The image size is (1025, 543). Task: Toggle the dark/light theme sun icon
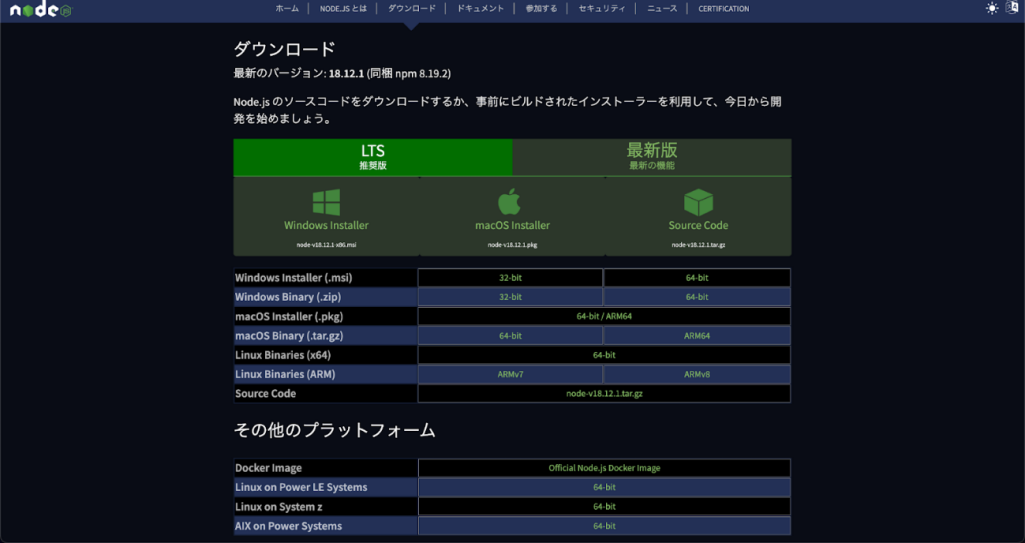click(x=992, y=8)
